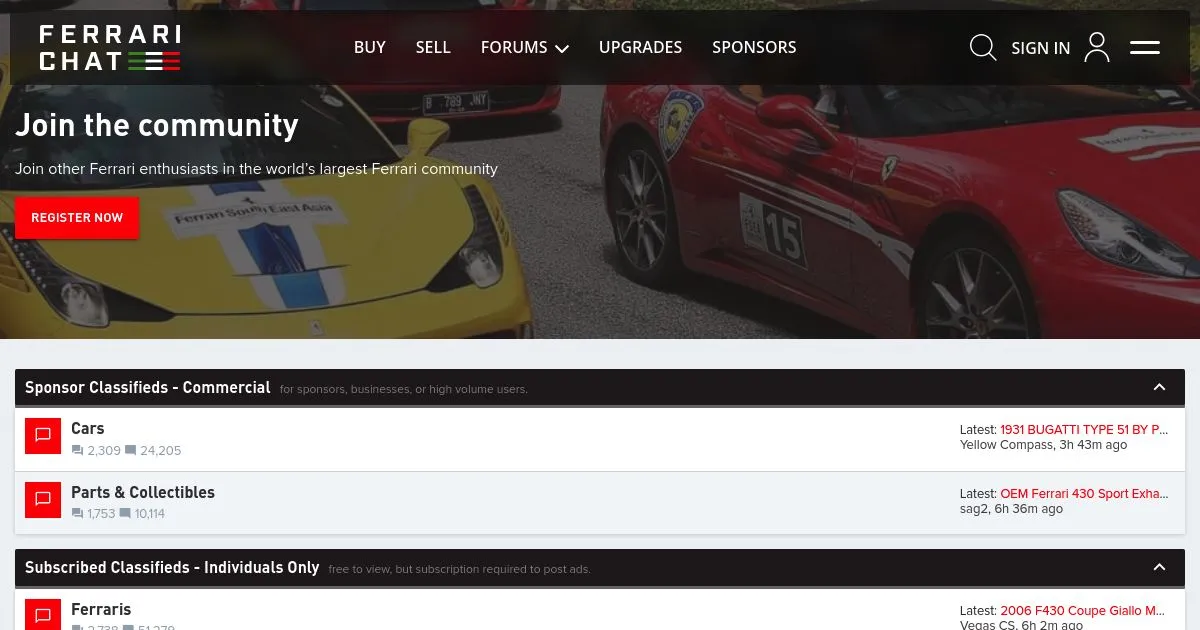Screen dimensions: 1200x630
Task: Click the red icon beside Parts & Collectibles
Action: click(43, 499)
